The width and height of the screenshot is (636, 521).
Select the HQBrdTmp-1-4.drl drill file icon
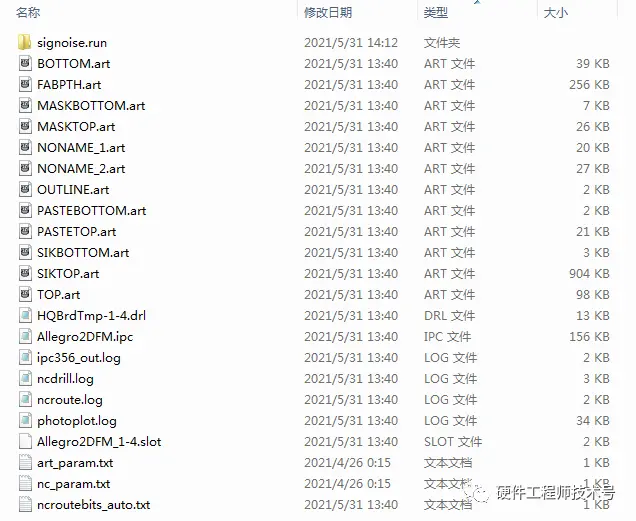[25, 315]
